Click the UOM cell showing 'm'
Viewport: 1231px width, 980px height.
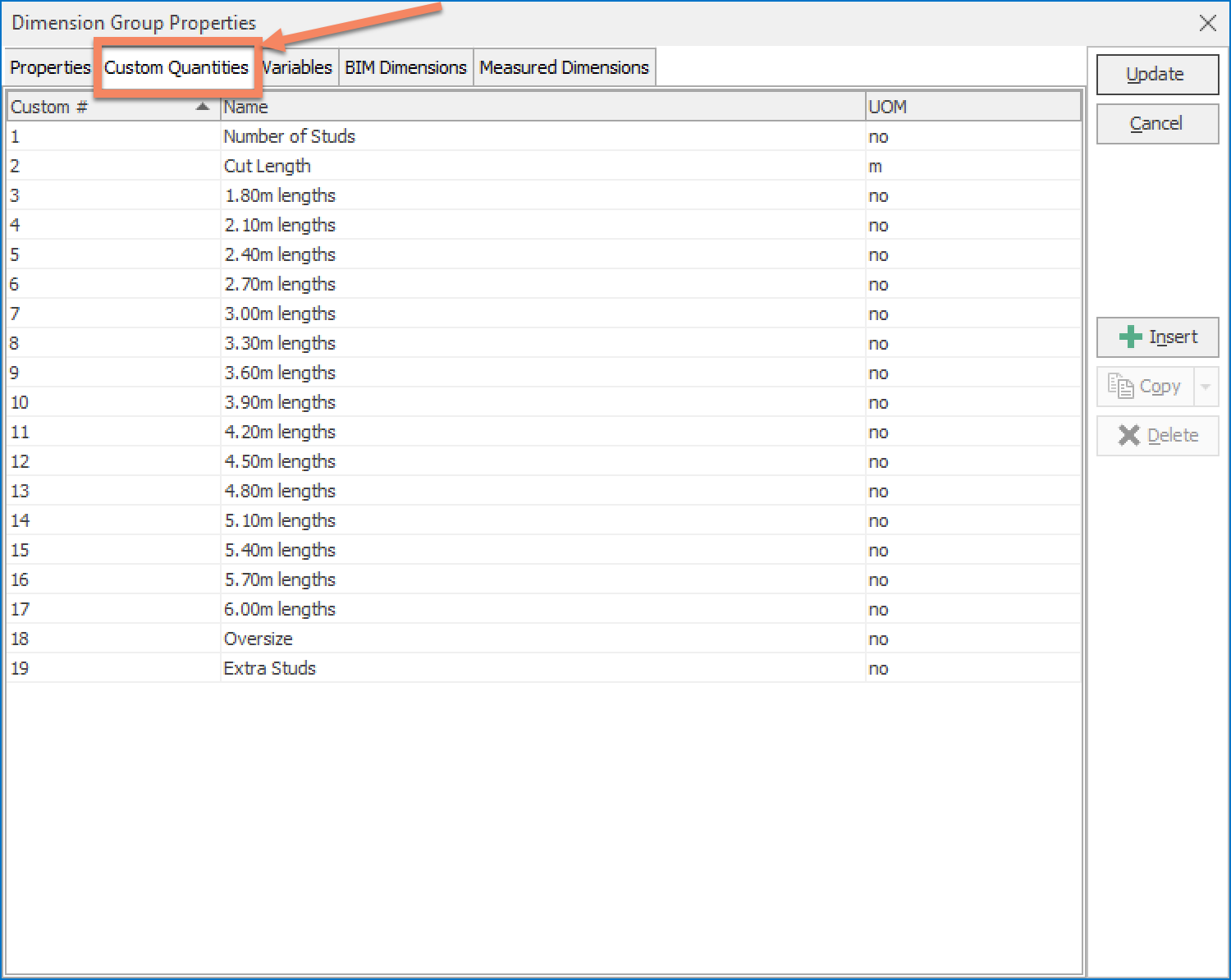(x=973, y=166)
